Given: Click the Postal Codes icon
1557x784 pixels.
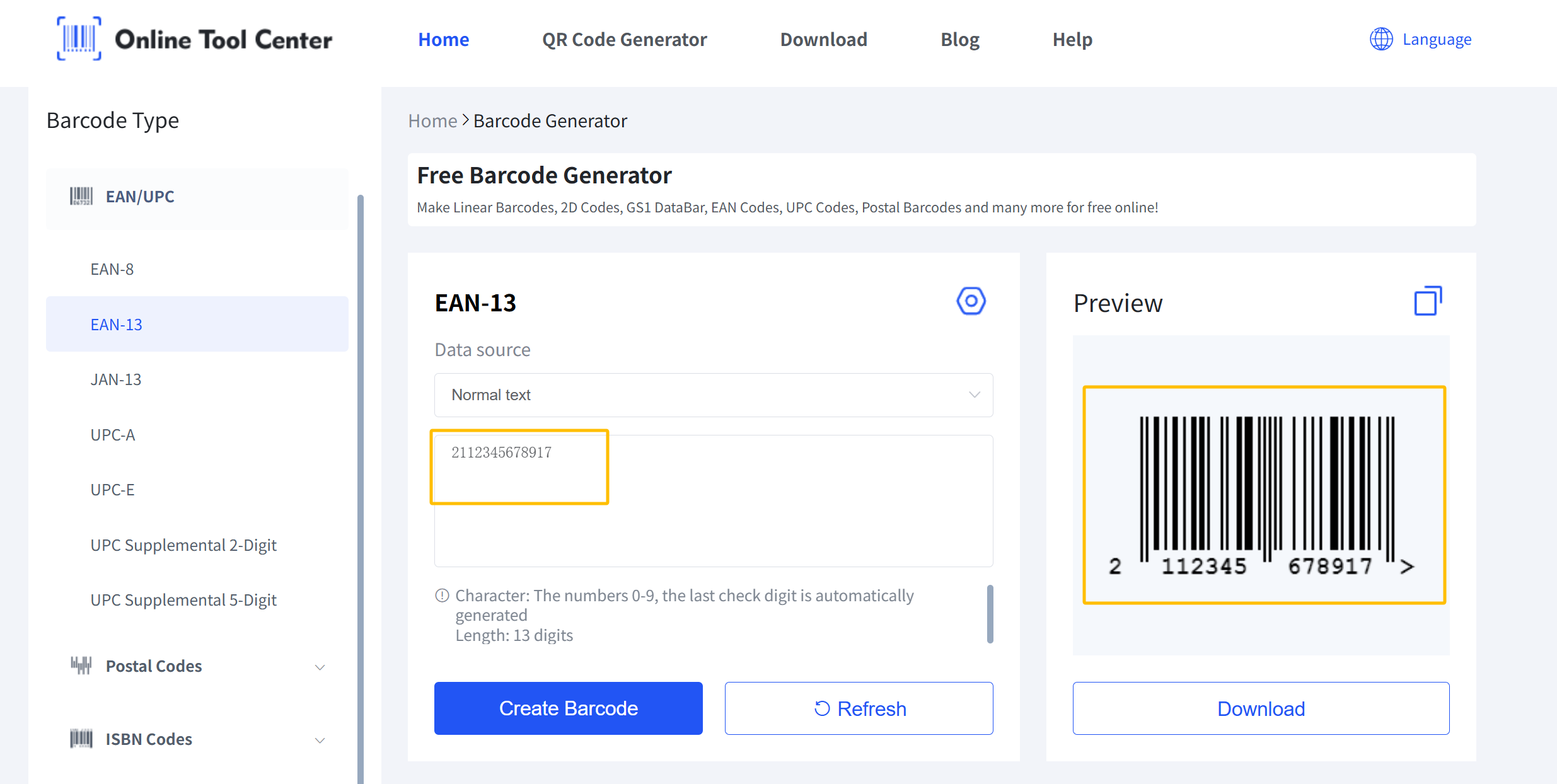Looking at the screenshot, I should click(81, 666).
